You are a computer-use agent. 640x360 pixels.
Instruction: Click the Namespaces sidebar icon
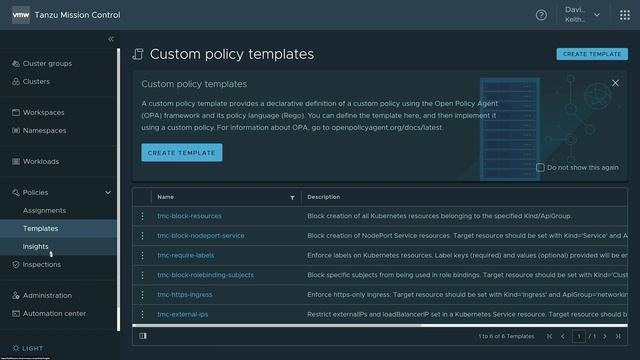[x=16, y=131]
